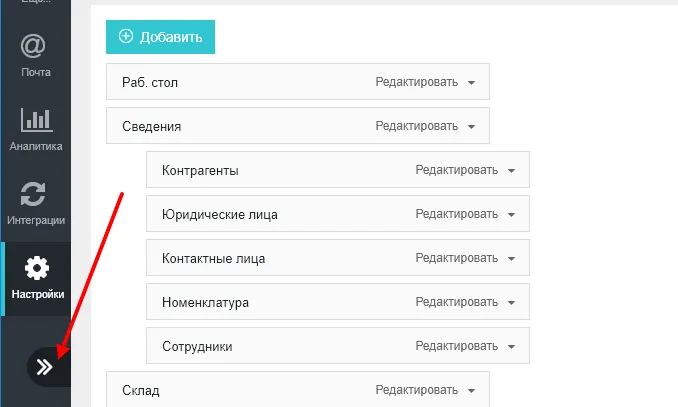Open dropdown arrow for Юридические лица
Viewport: 678px width, 407px height.
511,214
